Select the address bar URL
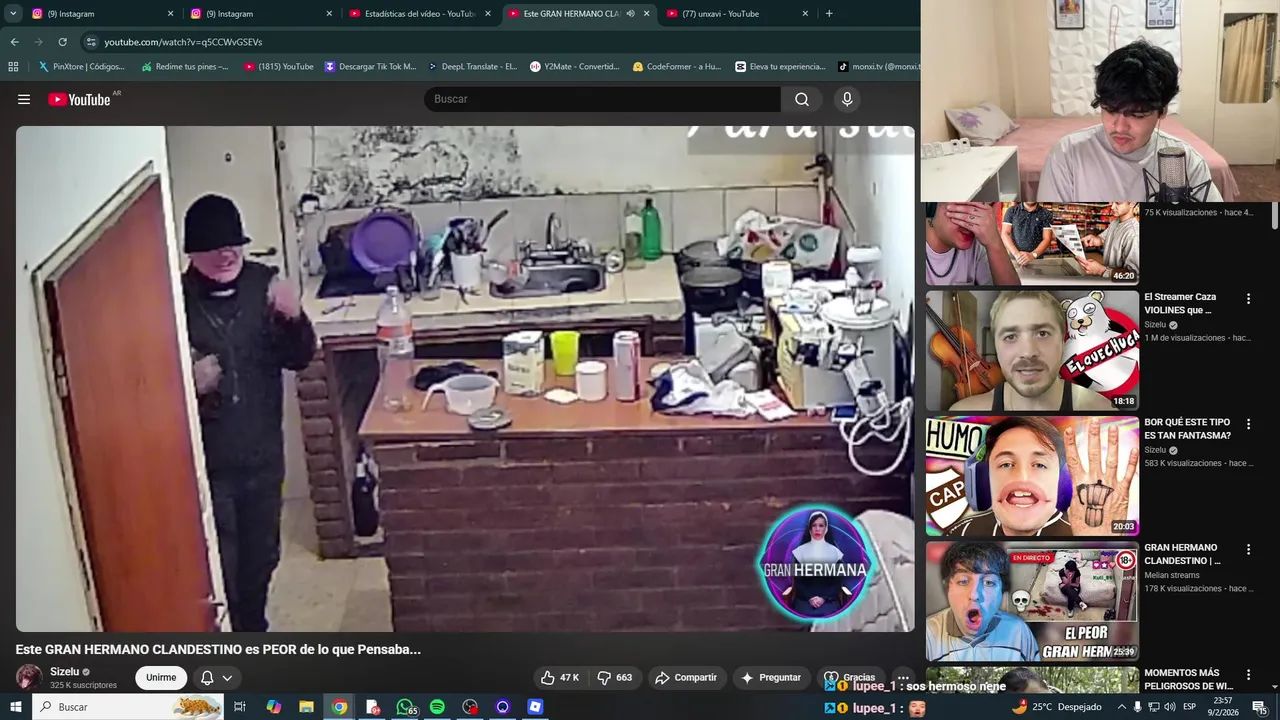This screenshot has width=1280, height=720. [183, 42]
